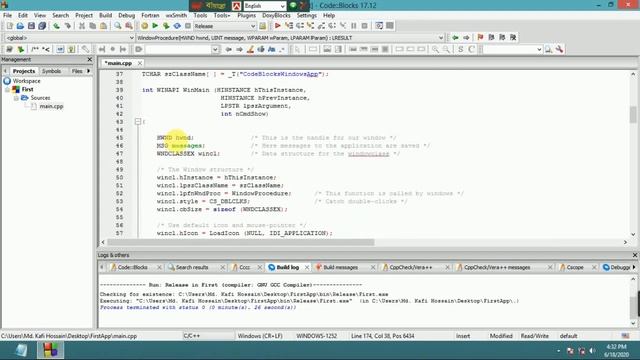
Task: Close the Logs & others panel
Action: tap(635, 255)
